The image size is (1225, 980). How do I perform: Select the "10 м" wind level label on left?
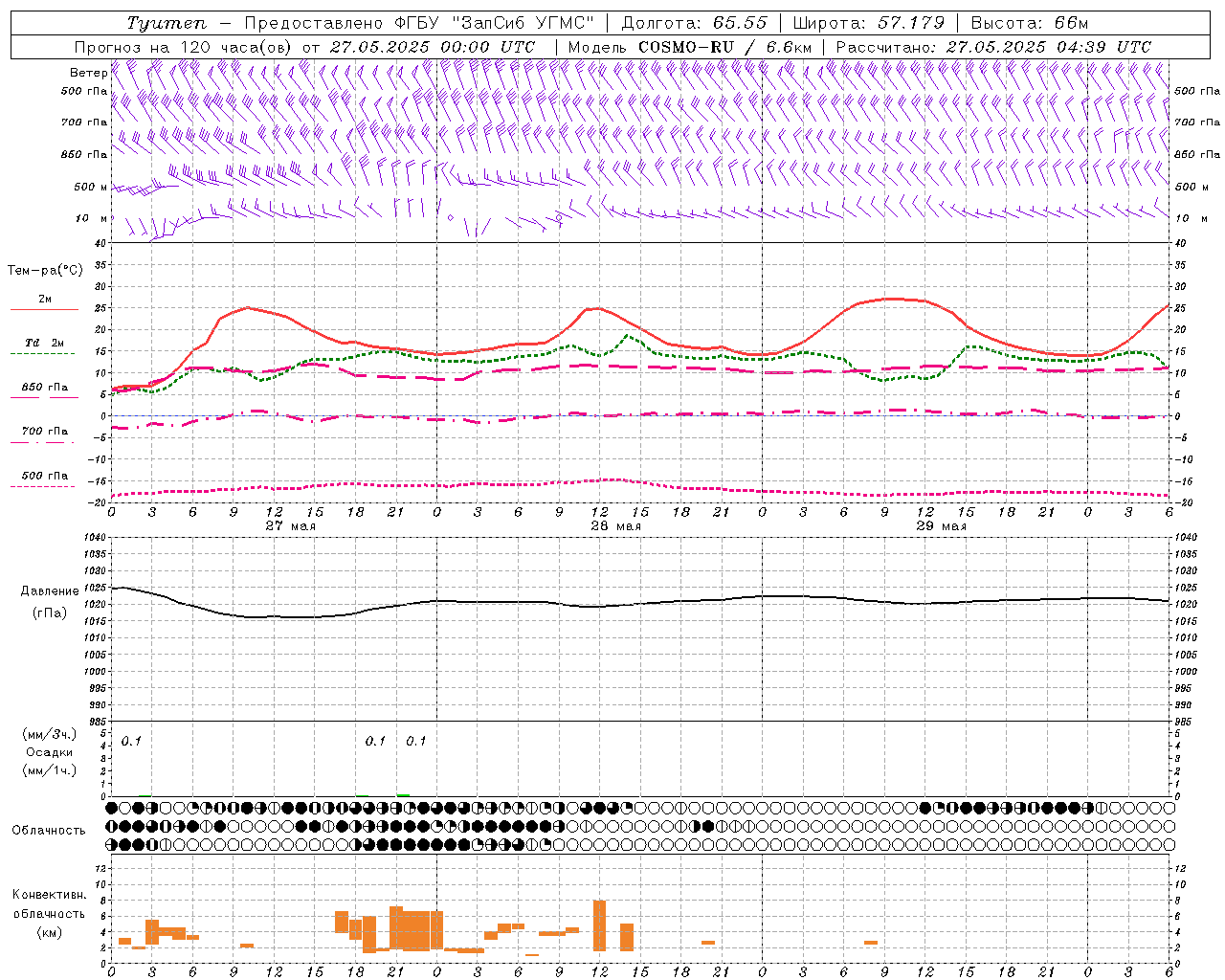coord(92,218)
